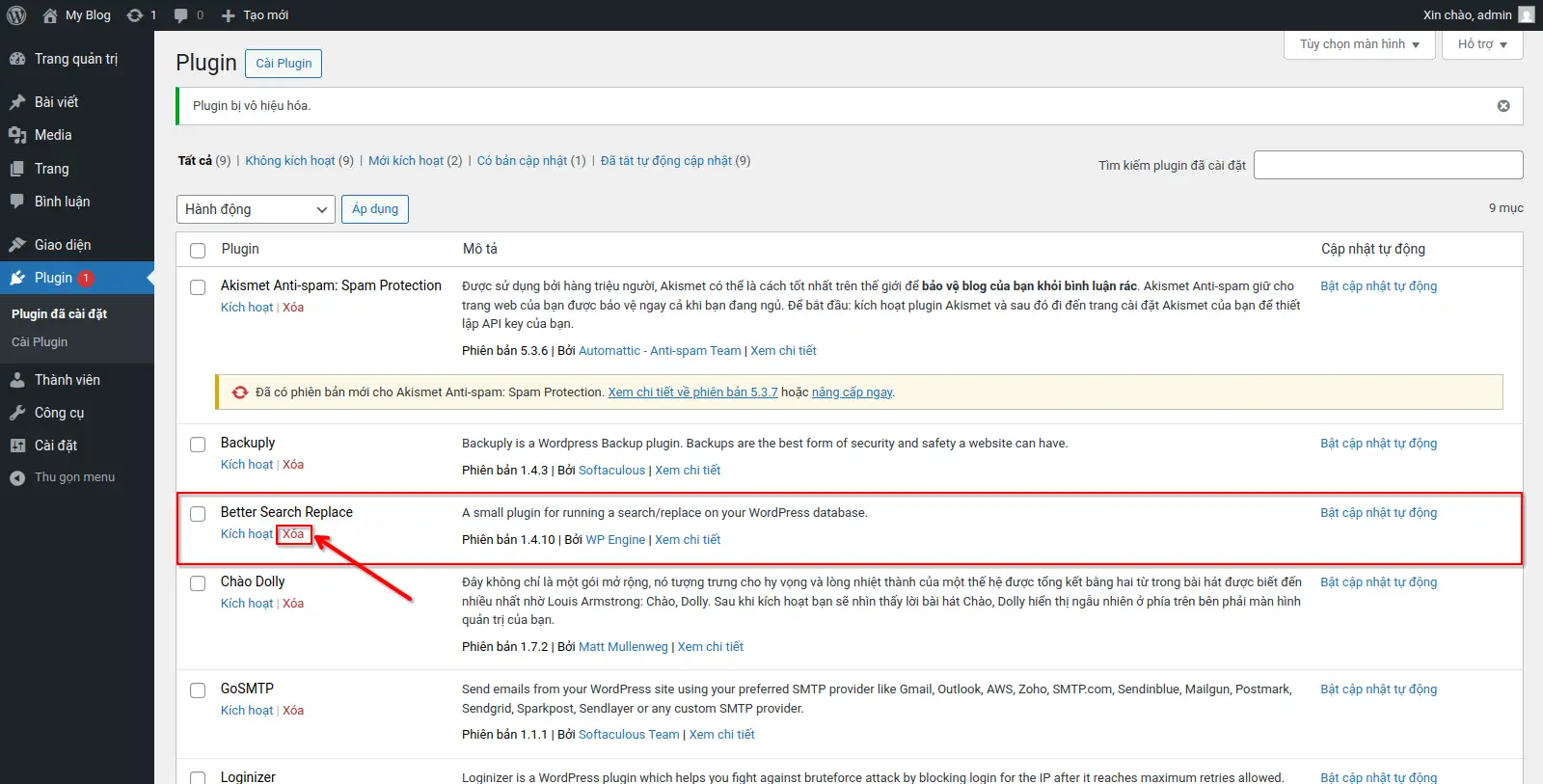Check the Chào Dolly checkbox
This screenshot has height=784, width=1543.
[x=198, y=583]
